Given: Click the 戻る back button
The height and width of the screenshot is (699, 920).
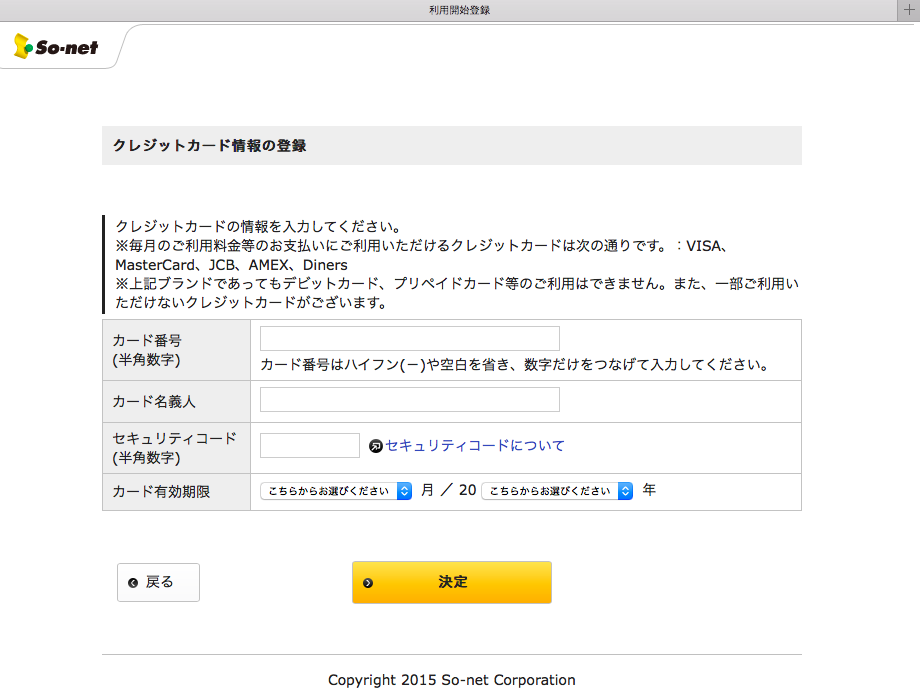Looking at the screenshot, I should [x=158, y=582].
